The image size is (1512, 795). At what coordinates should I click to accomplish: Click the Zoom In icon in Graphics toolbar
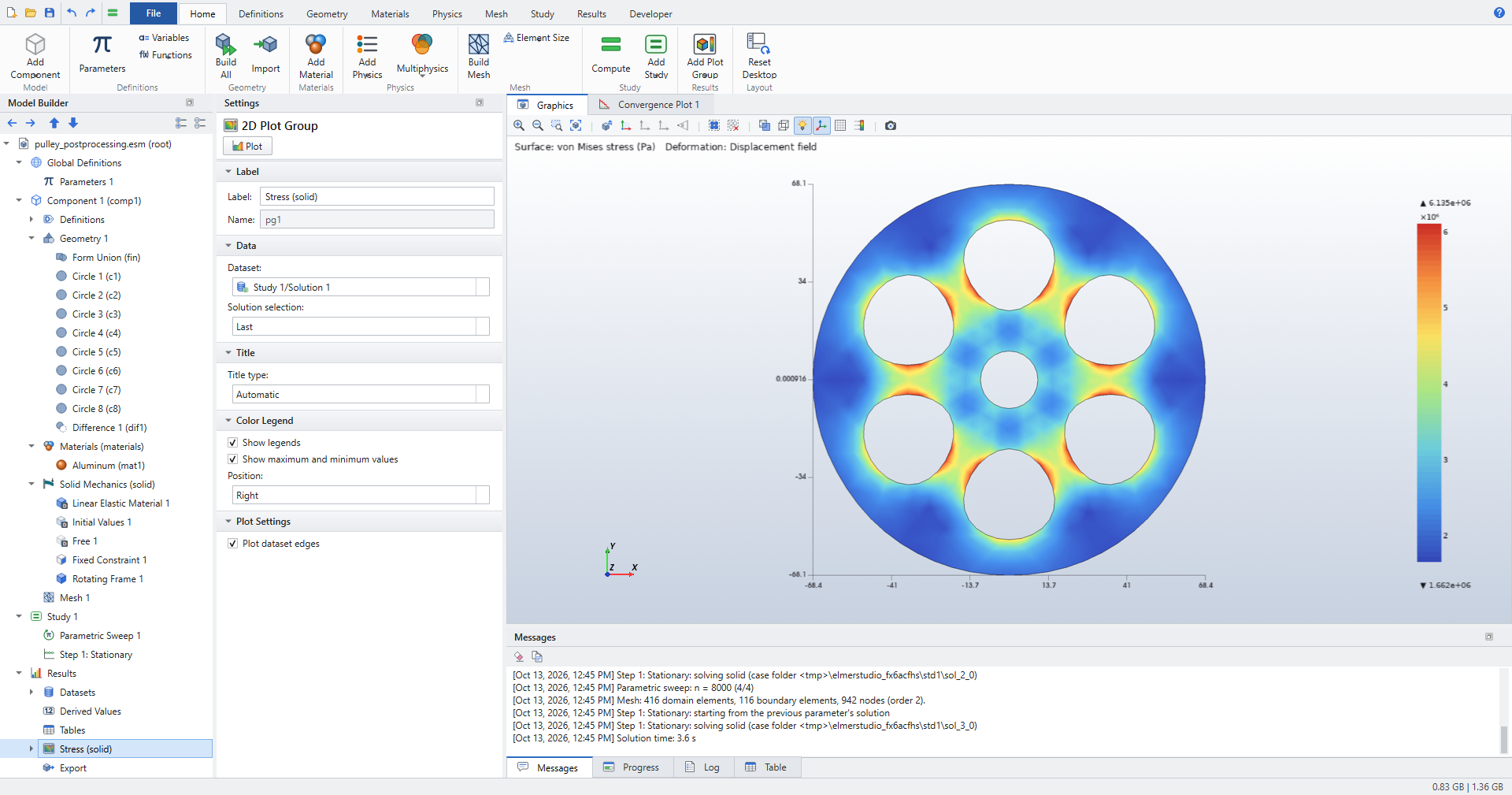pos(519,125)
